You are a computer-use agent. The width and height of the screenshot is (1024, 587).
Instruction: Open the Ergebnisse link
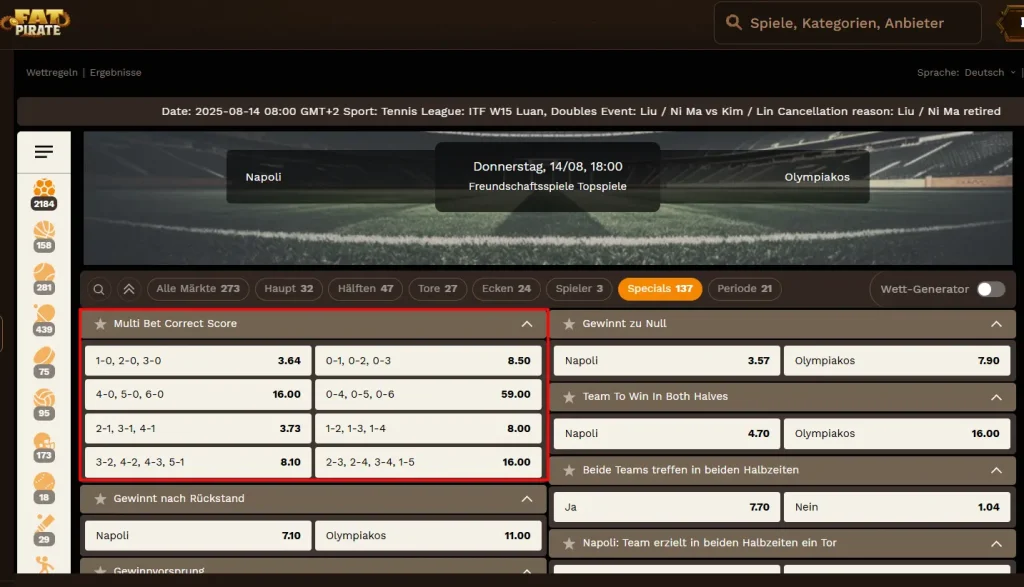[x=116, y=72]
